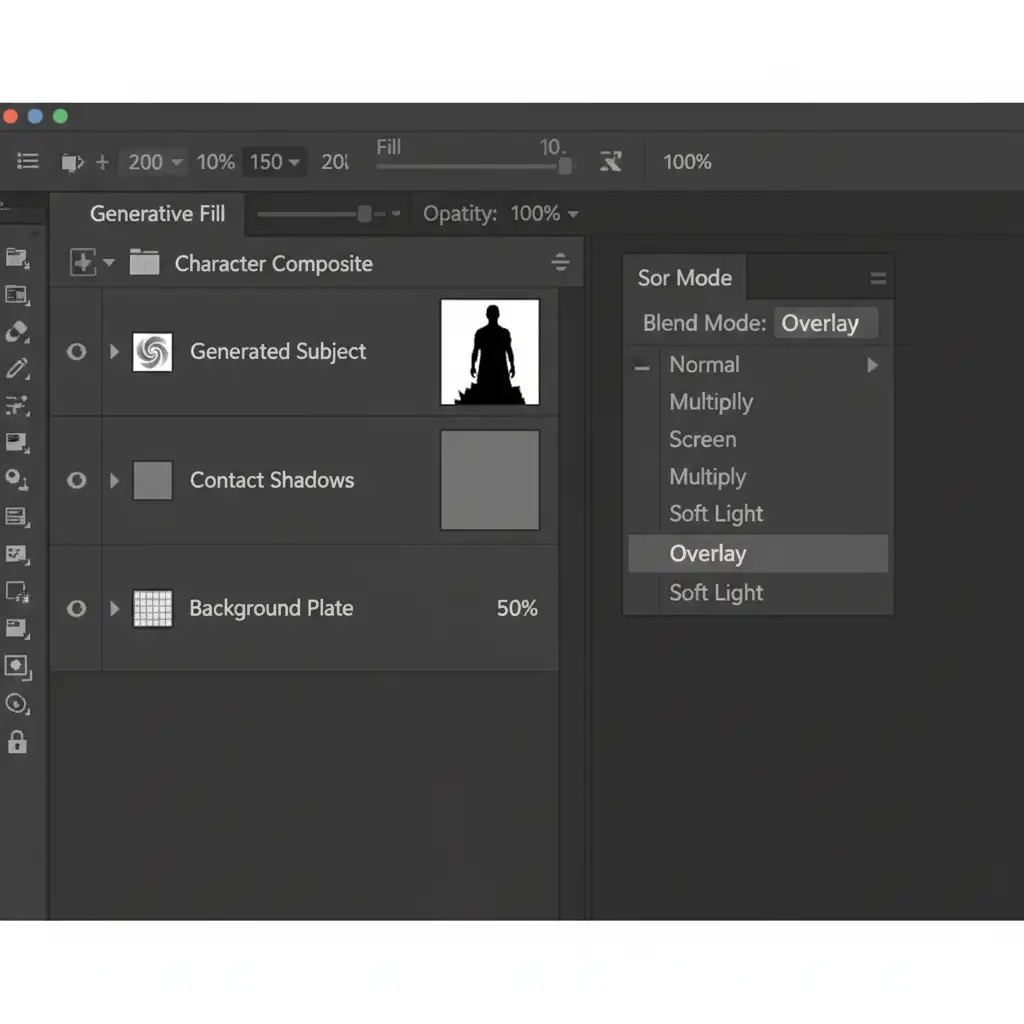Toggle visibility of Contact Shadows layer

click(x=76, y=481)
